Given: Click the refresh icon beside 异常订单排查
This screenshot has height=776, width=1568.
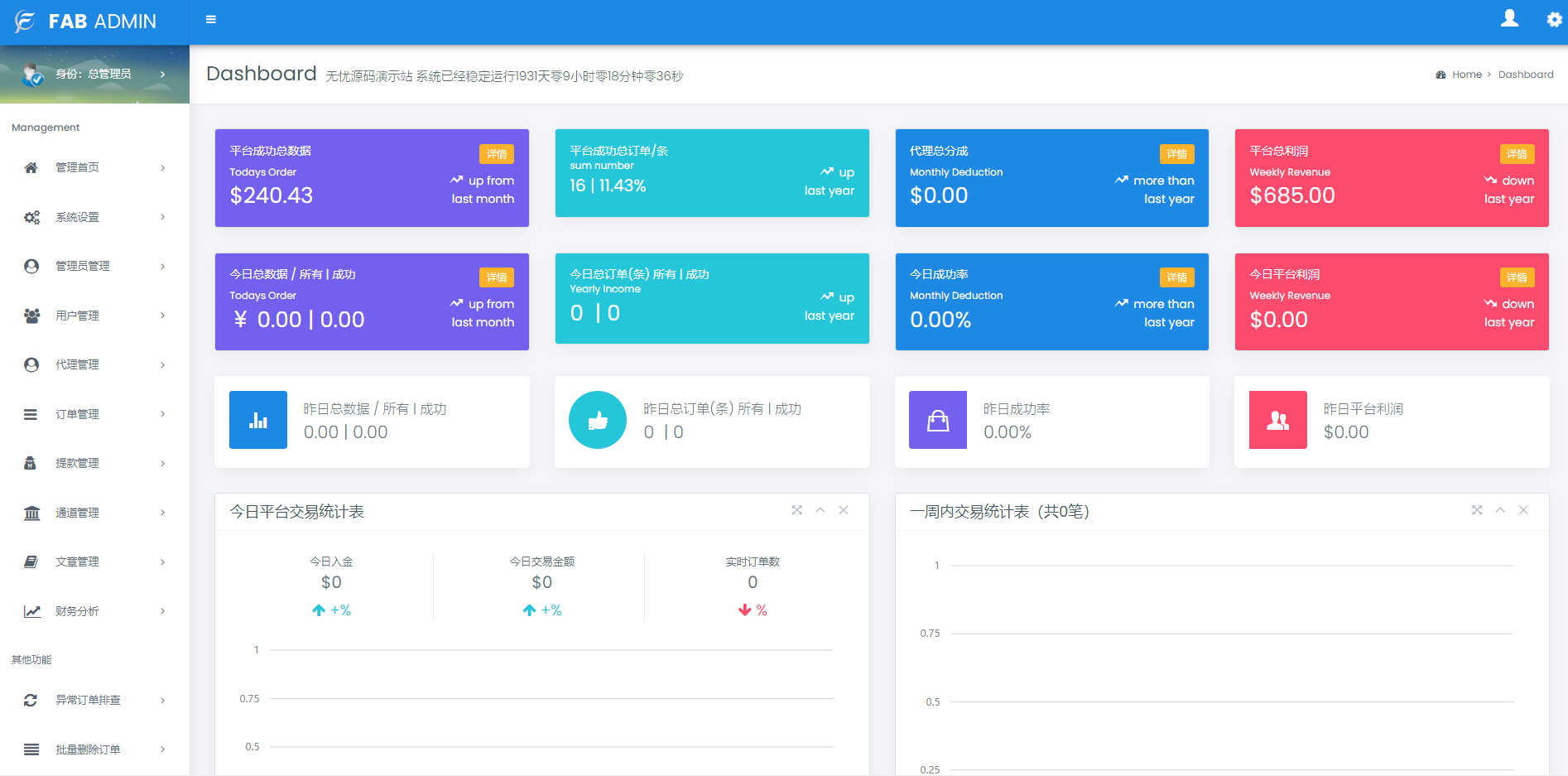Looking at the screenshot, I should [x=31, y=700].
